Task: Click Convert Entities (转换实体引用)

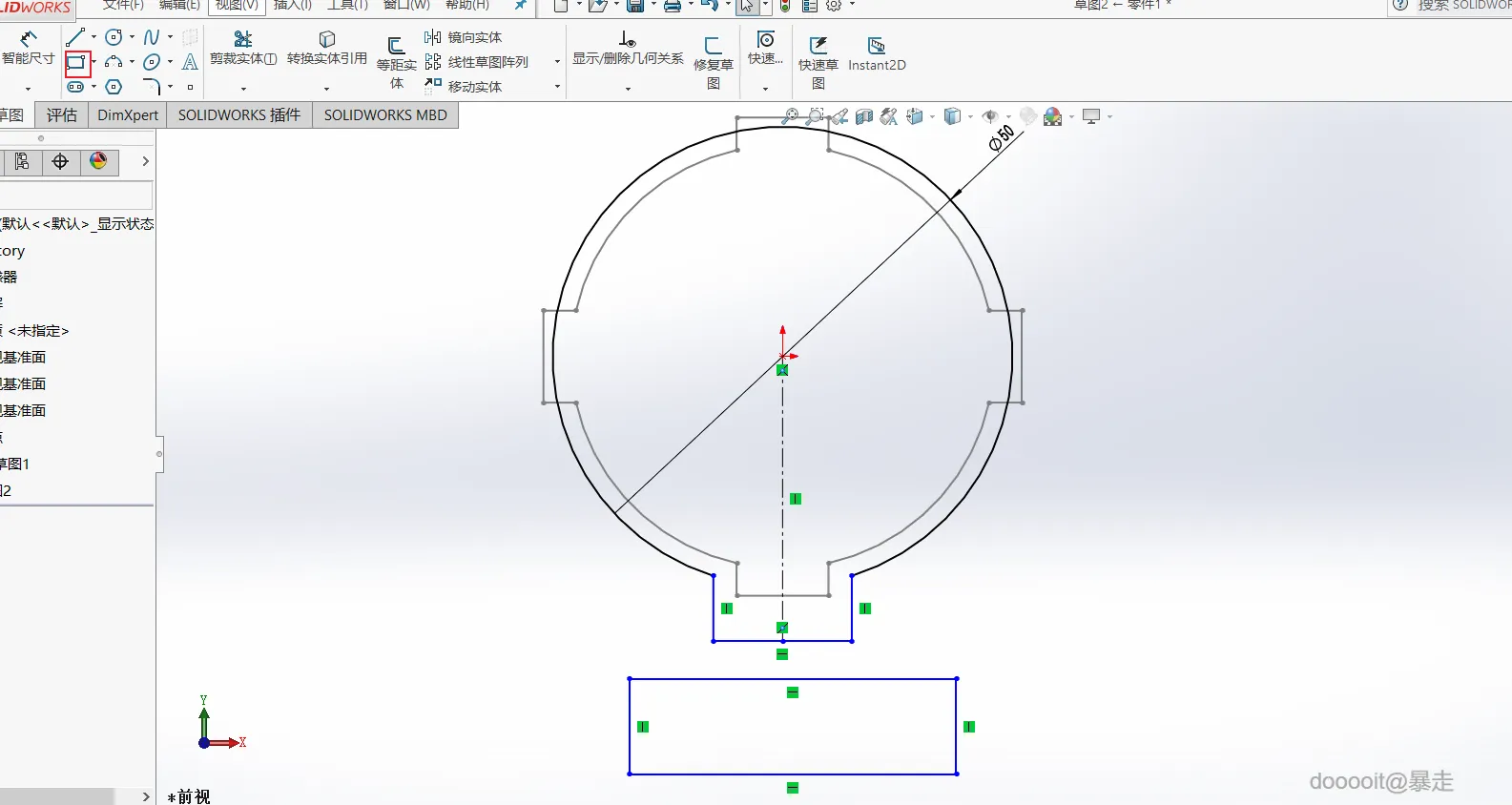Action: point(327,49)
